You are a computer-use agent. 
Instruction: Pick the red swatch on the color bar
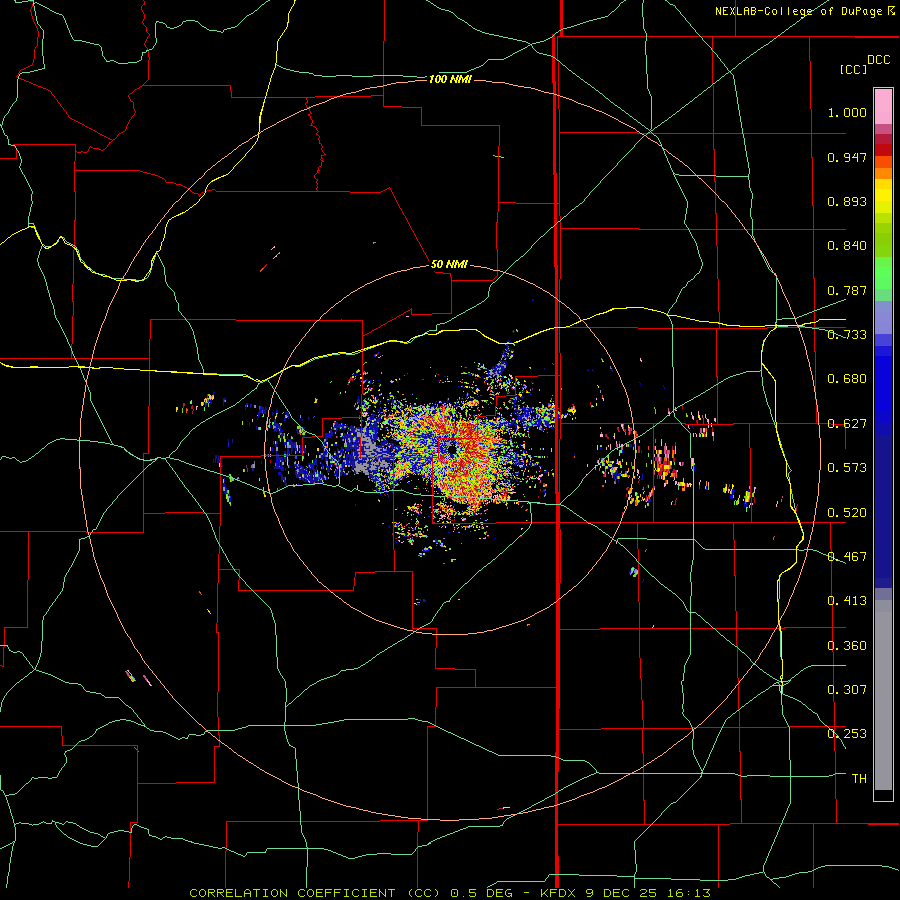tap(883, 150)
